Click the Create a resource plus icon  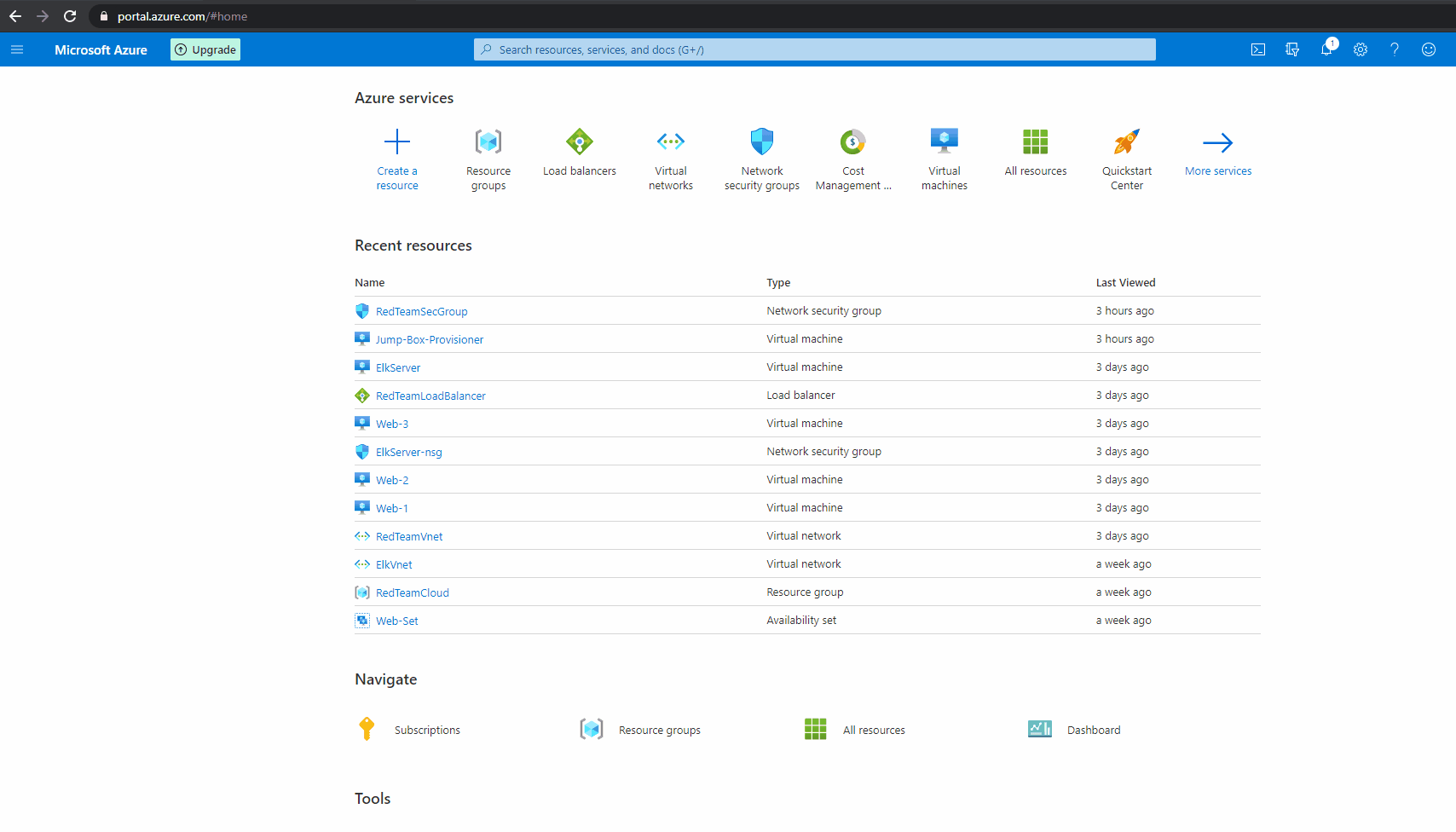click(x=397, y=142)
